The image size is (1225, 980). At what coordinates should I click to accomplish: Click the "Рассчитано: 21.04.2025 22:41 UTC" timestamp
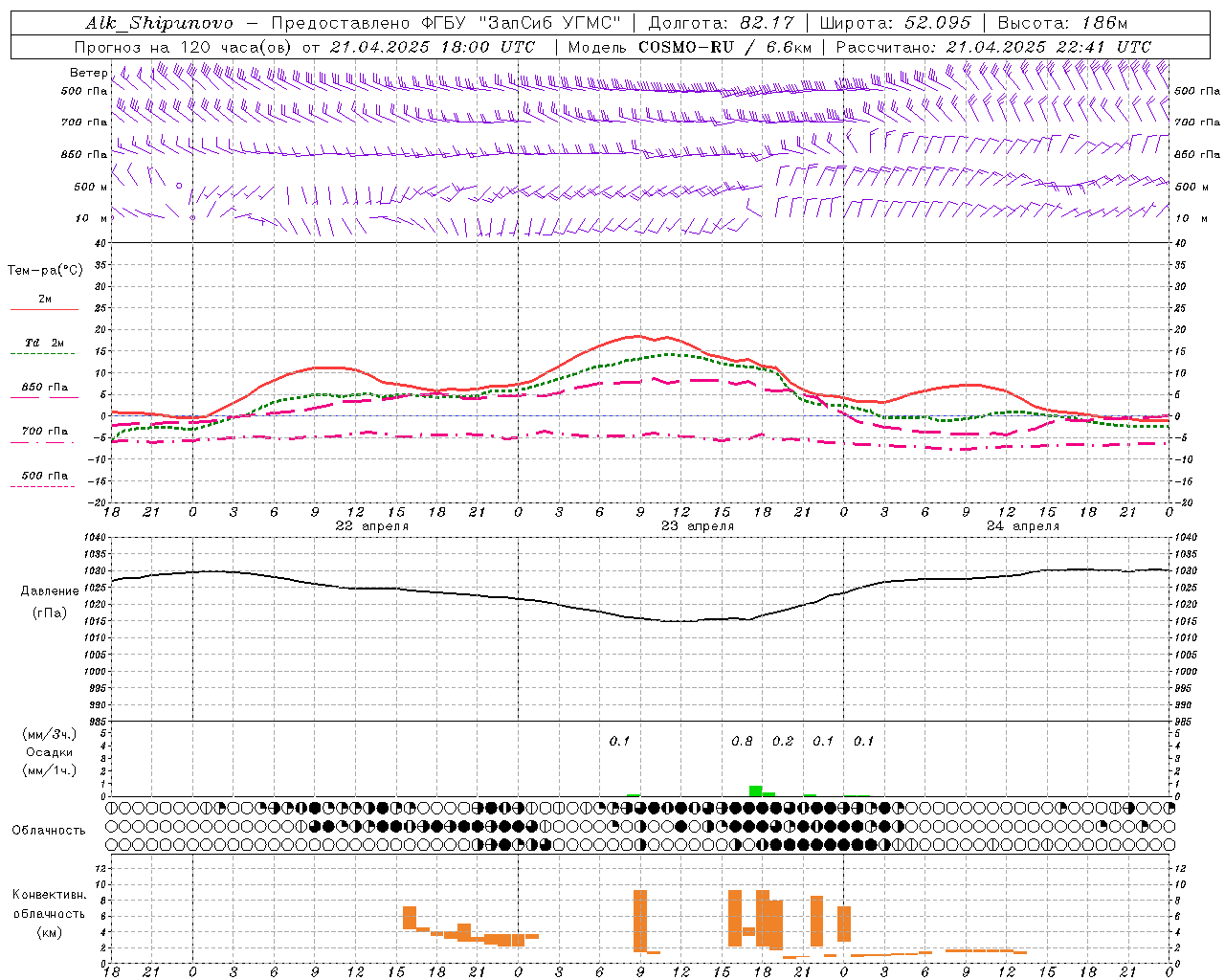(993, 47)
